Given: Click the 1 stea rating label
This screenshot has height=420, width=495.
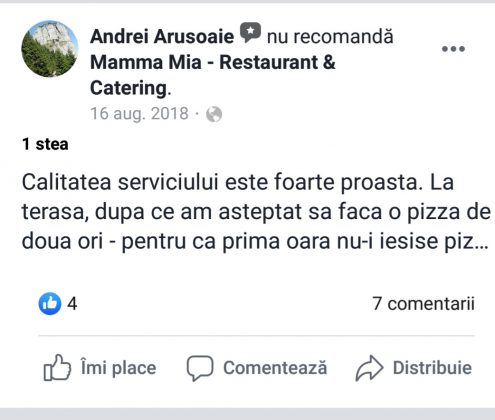Looking at the screenshot, I should pyautogui.click(x=45, y=144).
